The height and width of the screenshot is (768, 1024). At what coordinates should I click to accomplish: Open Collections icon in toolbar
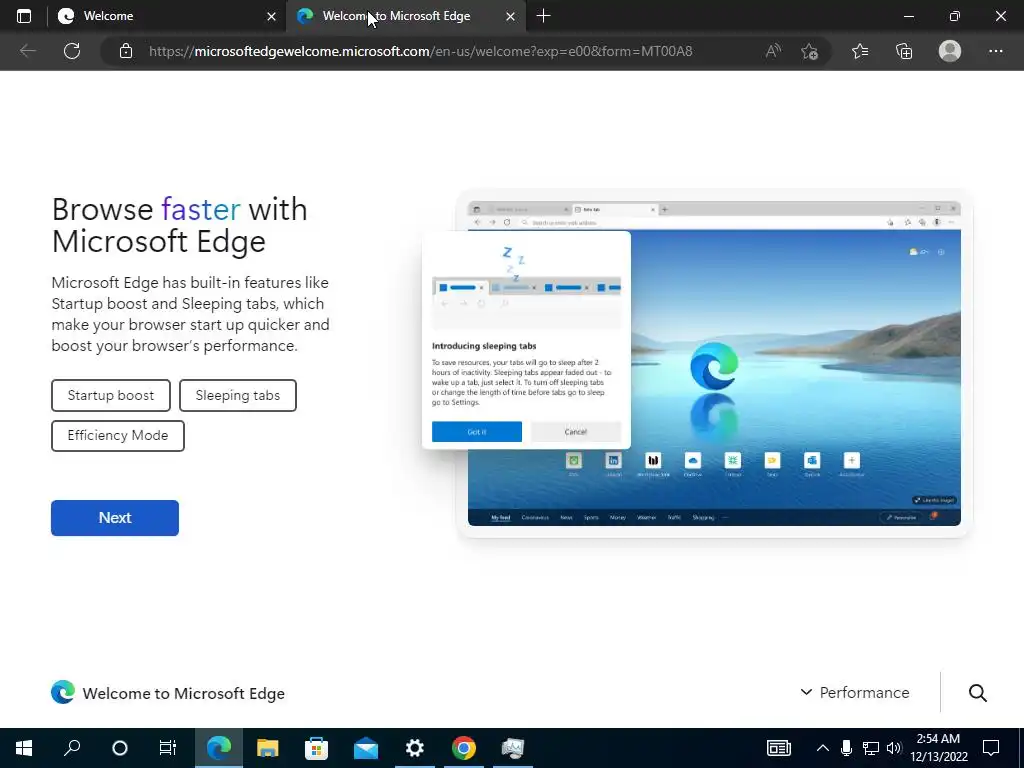(x=904, y=51)
